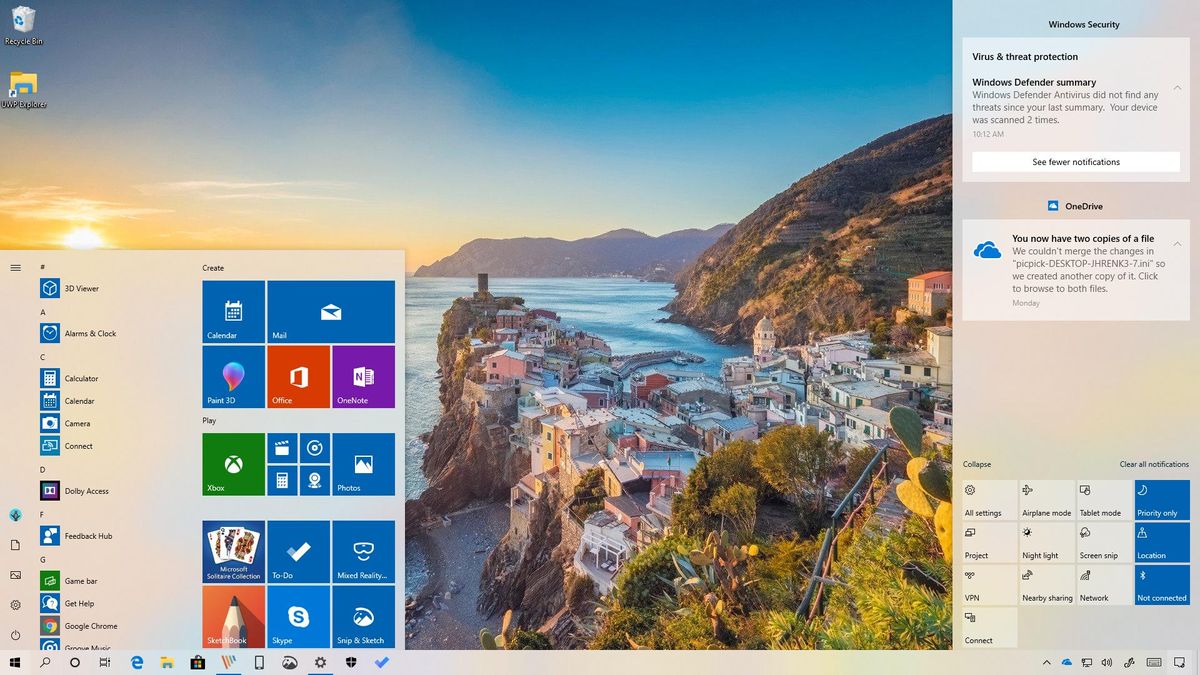Collapse the Windows Defender summary chevron

1177,87
